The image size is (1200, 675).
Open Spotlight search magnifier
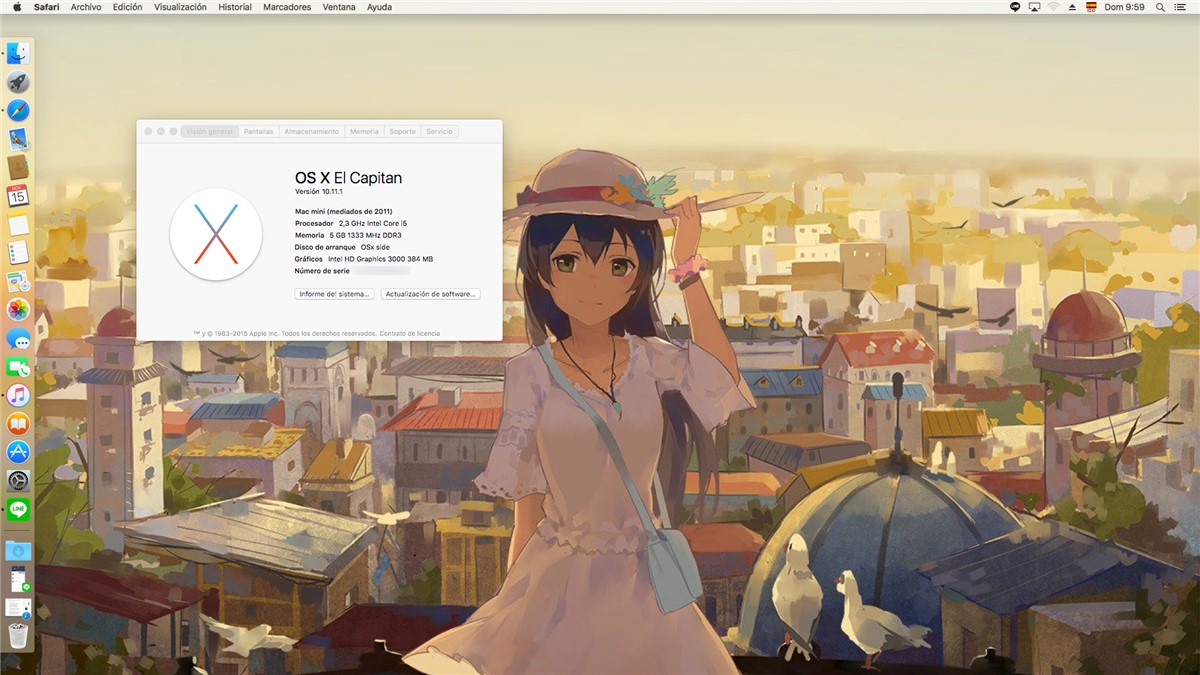[1160, 7]
